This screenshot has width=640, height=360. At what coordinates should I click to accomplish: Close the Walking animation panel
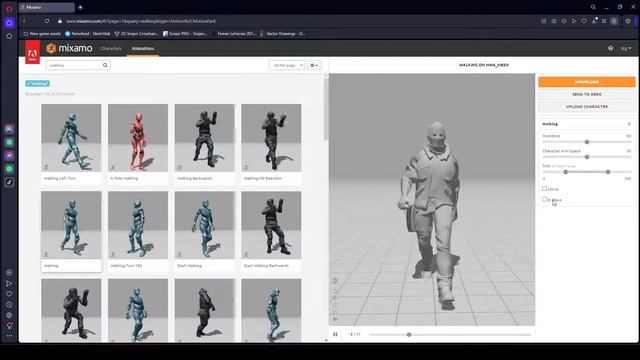tap(629, 124)
